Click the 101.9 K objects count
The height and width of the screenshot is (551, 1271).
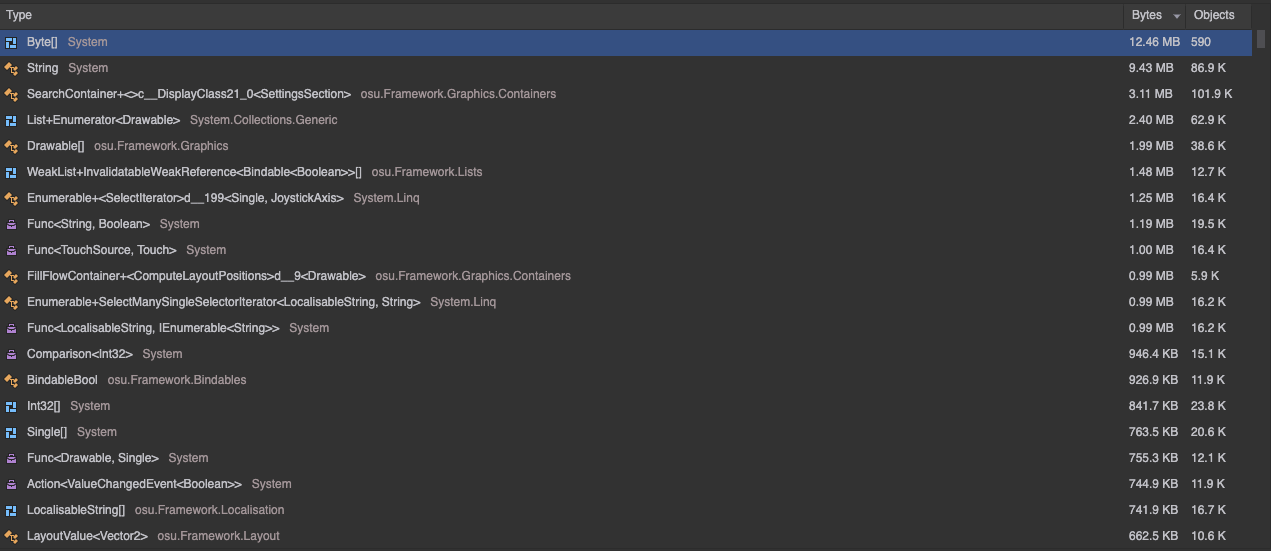pyautogui.click(x=1211, y=94)
